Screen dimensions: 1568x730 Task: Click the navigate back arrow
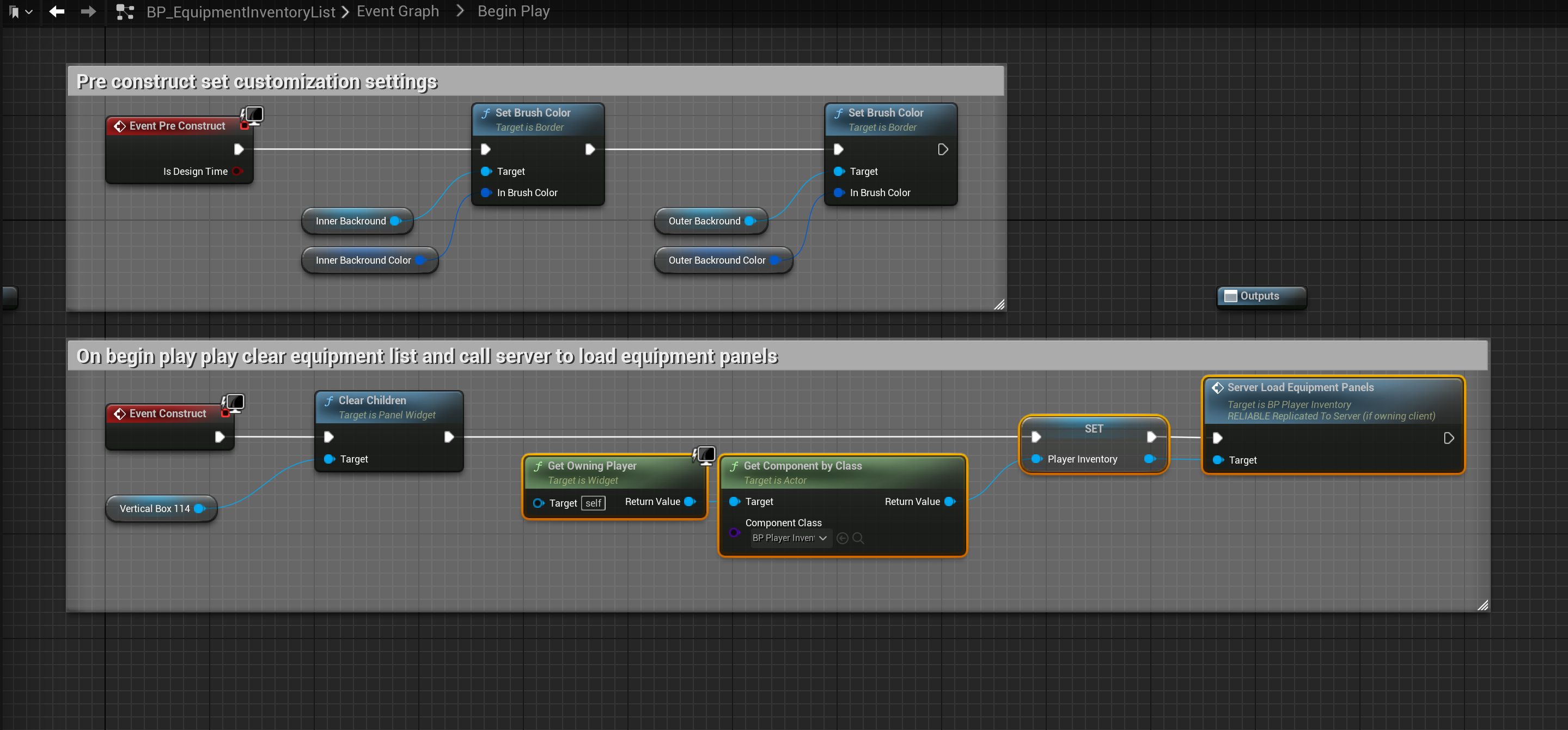[57, 11]
